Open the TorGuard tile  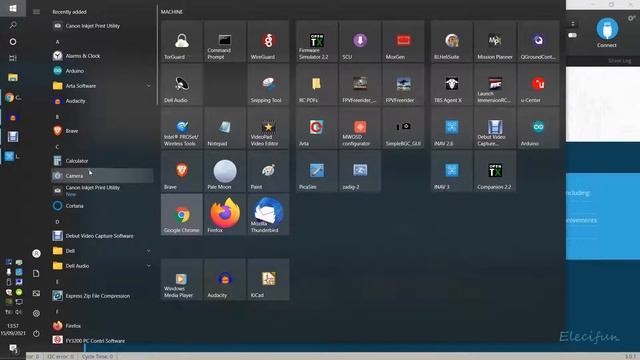click(182, 42)
